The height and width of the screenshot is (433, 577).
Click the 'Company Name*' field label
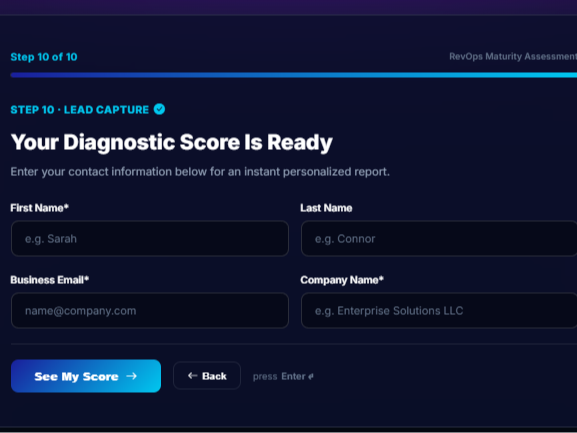coord(342,280)
